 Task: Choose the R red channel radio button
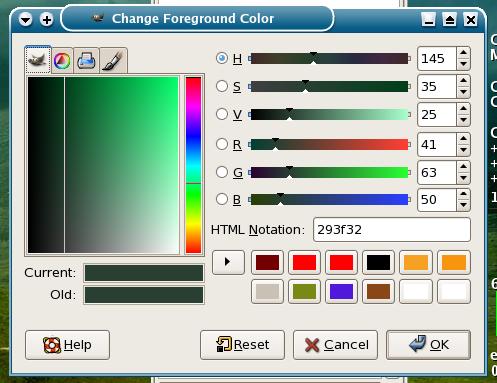222,144
